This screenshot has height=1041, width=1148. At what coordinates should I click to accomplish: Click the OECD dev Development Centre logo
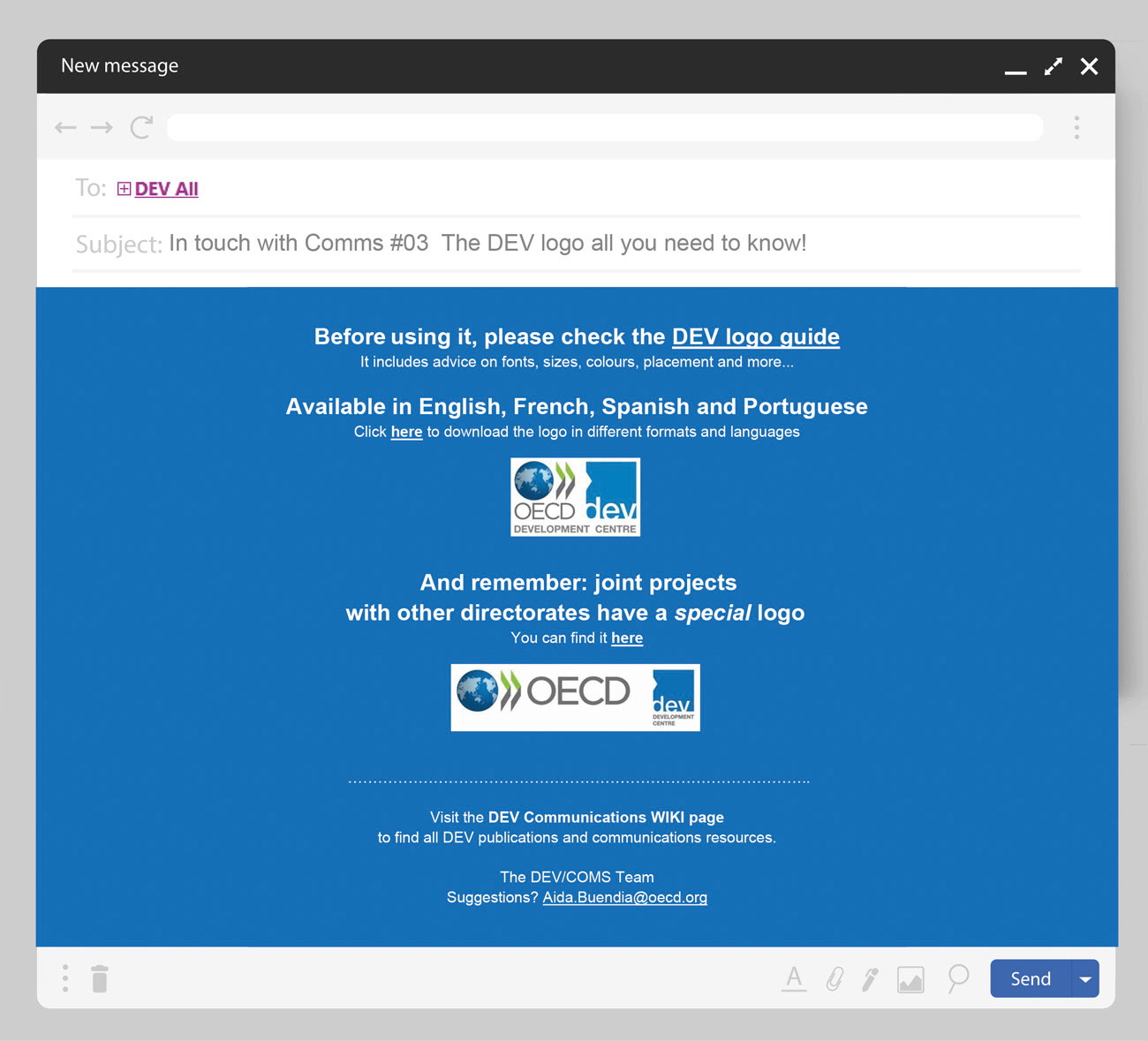click(576, 497)
